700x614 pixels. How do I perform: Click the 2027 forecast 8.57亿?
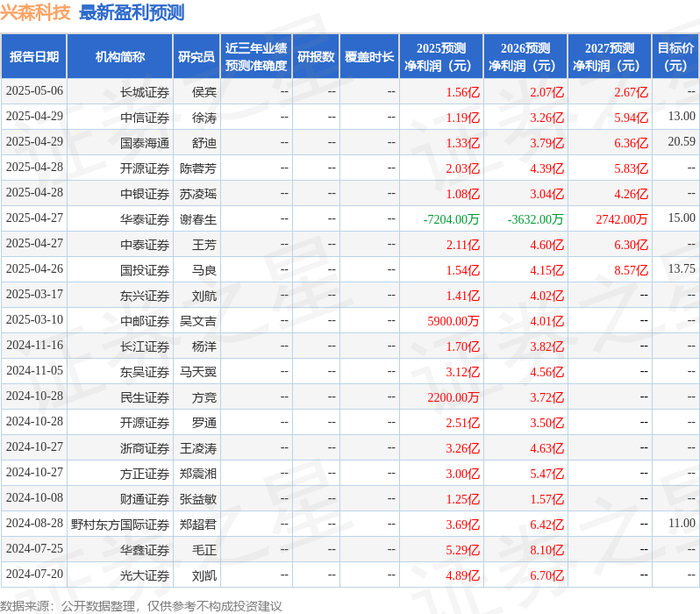tap(631, 270)
